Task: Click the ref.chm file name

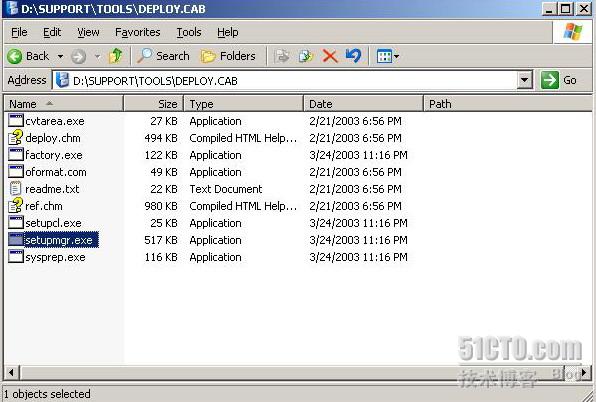Action: click(44, 206)
